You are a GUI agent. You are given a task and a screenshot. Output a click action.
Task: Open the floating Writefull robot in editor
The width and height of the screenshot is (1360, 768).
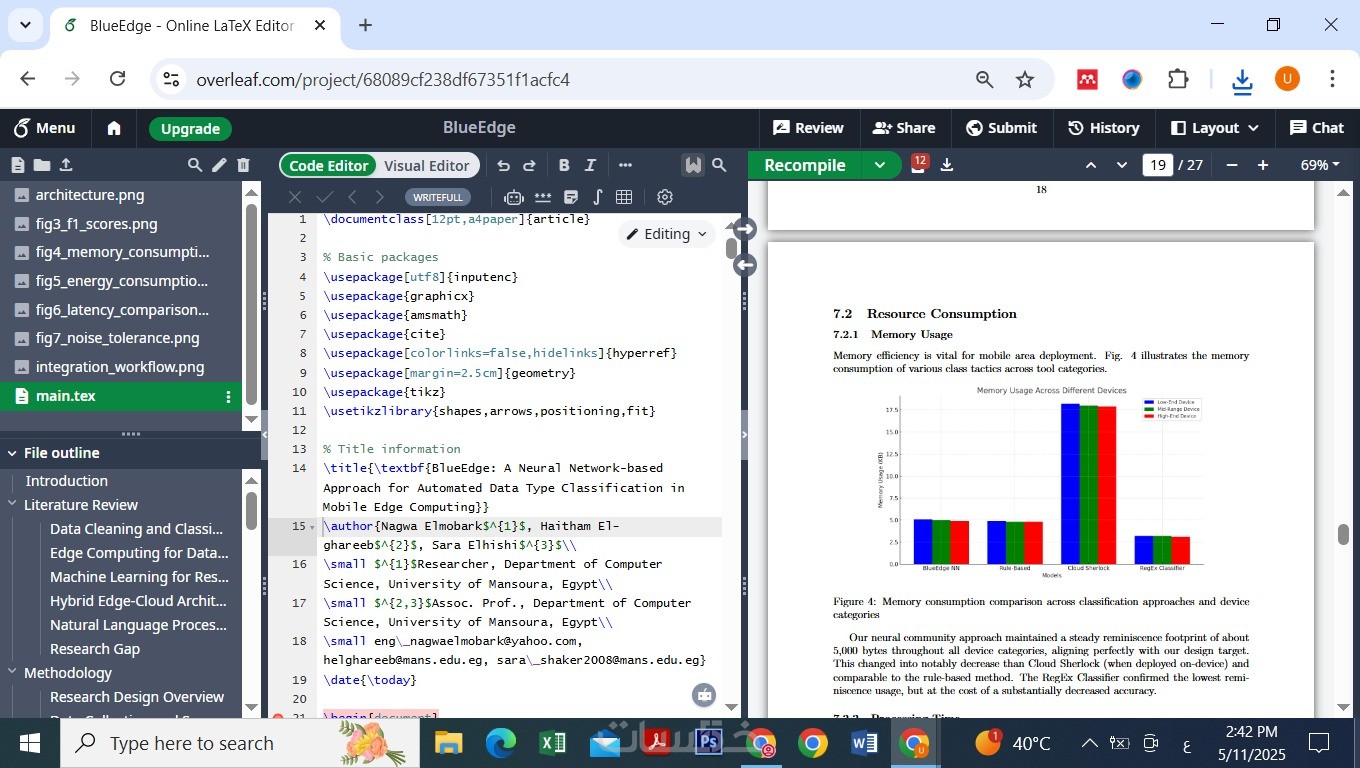[704, 694]
